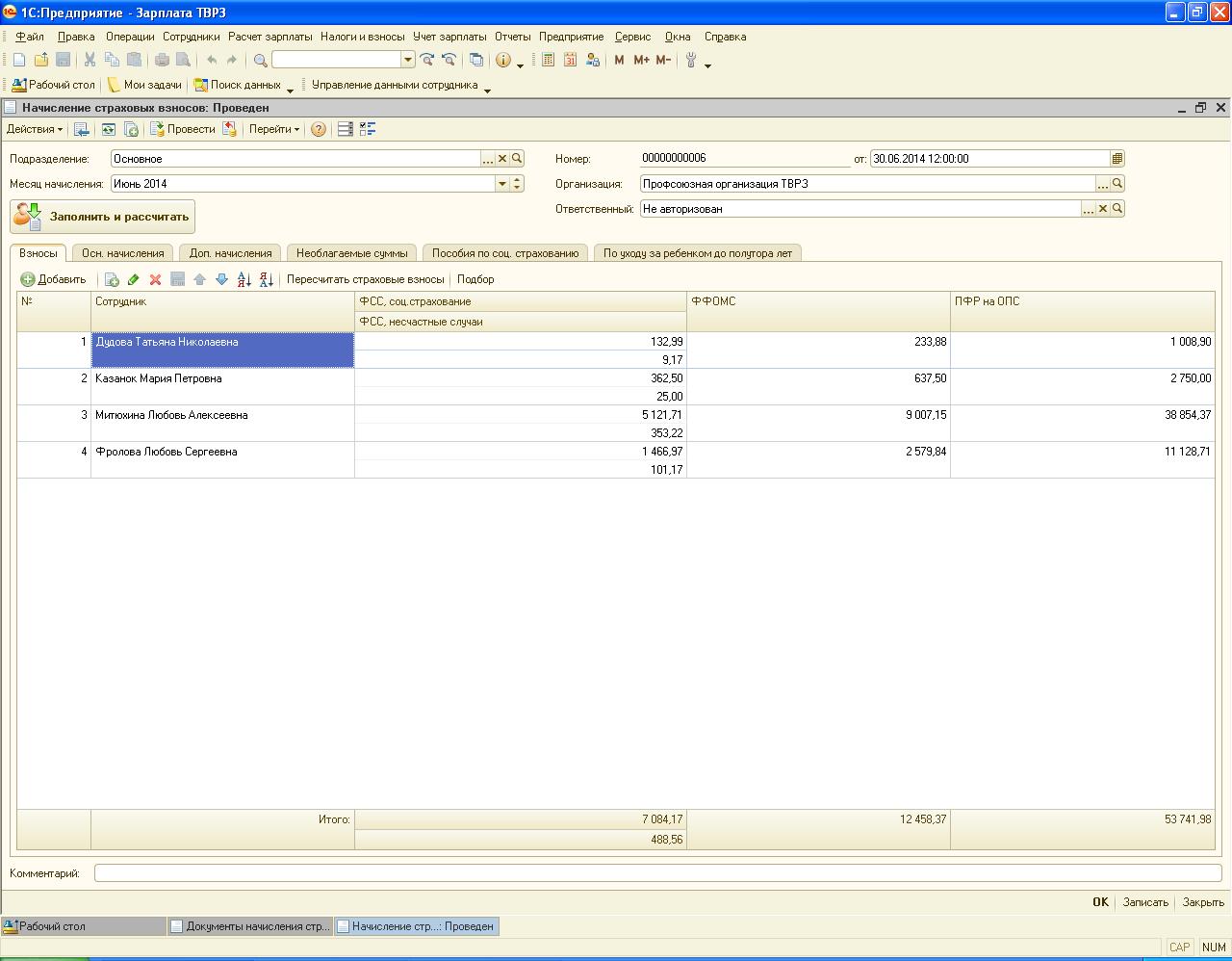Open the Налоги и взносы menu
The width and height of the screenshot is (1232, 961).
363,37
